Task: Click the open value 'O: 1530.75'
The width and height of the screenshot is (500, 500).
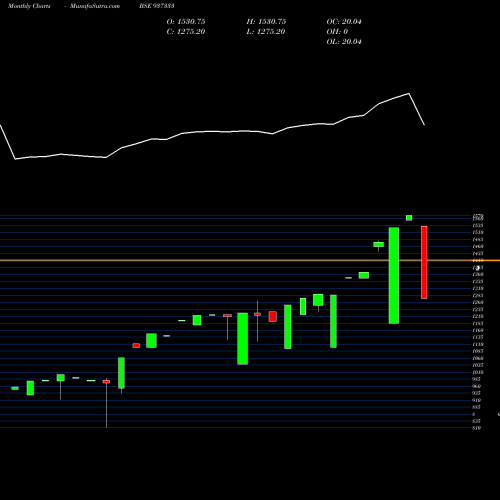Action: [x=186, y=22]
